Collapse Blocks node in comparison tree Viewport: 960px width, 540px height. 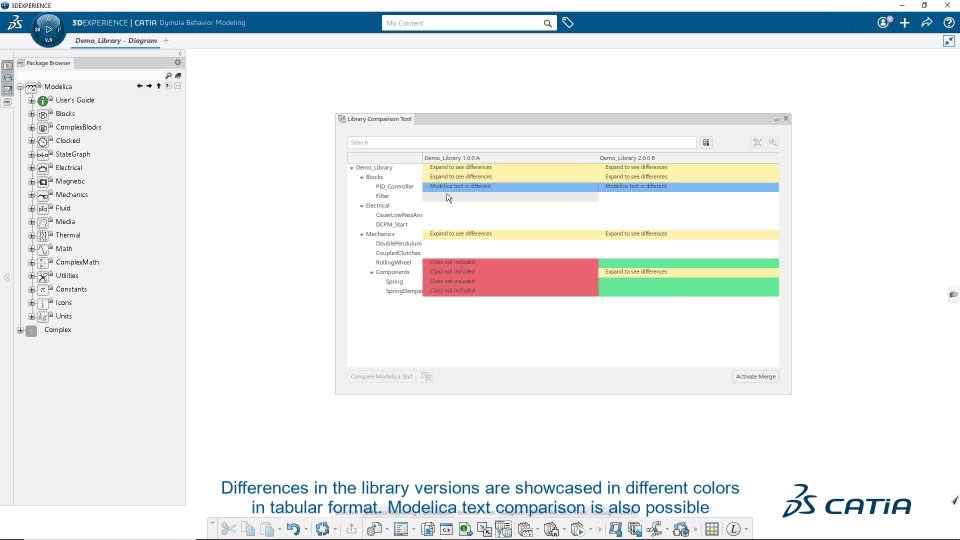pos(362,177)
